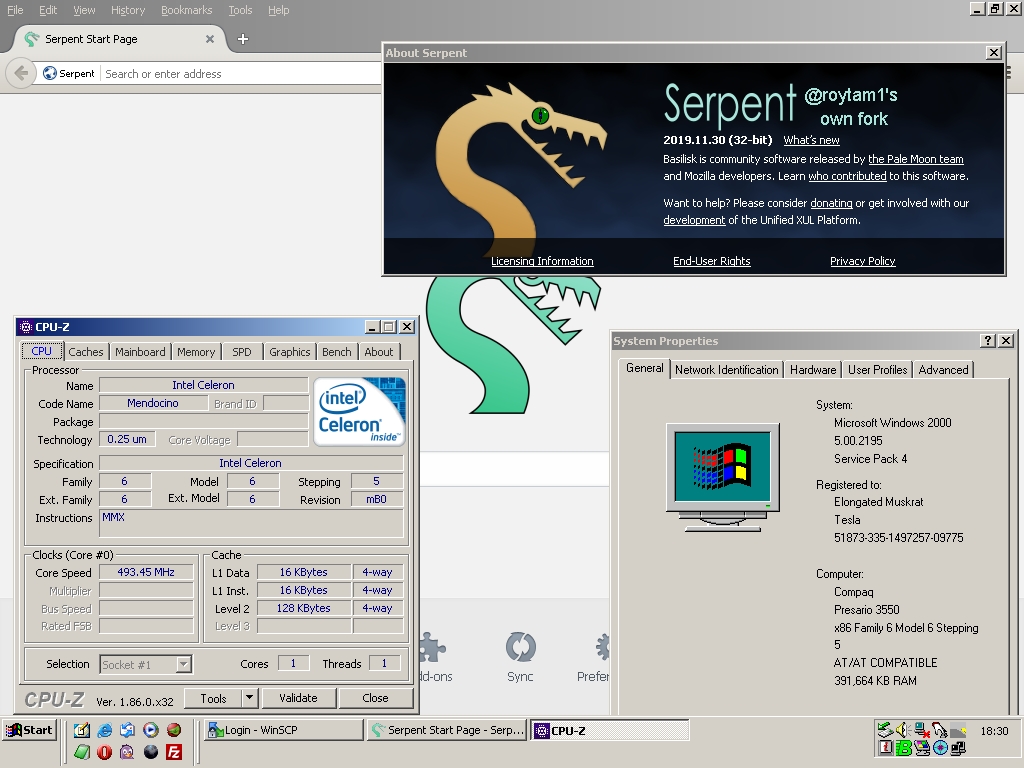The height and width of the screenshot is (768, 1024).
Task: Open the Tools dropdown arrow in CPU-Z
Action: click(249, 698)
